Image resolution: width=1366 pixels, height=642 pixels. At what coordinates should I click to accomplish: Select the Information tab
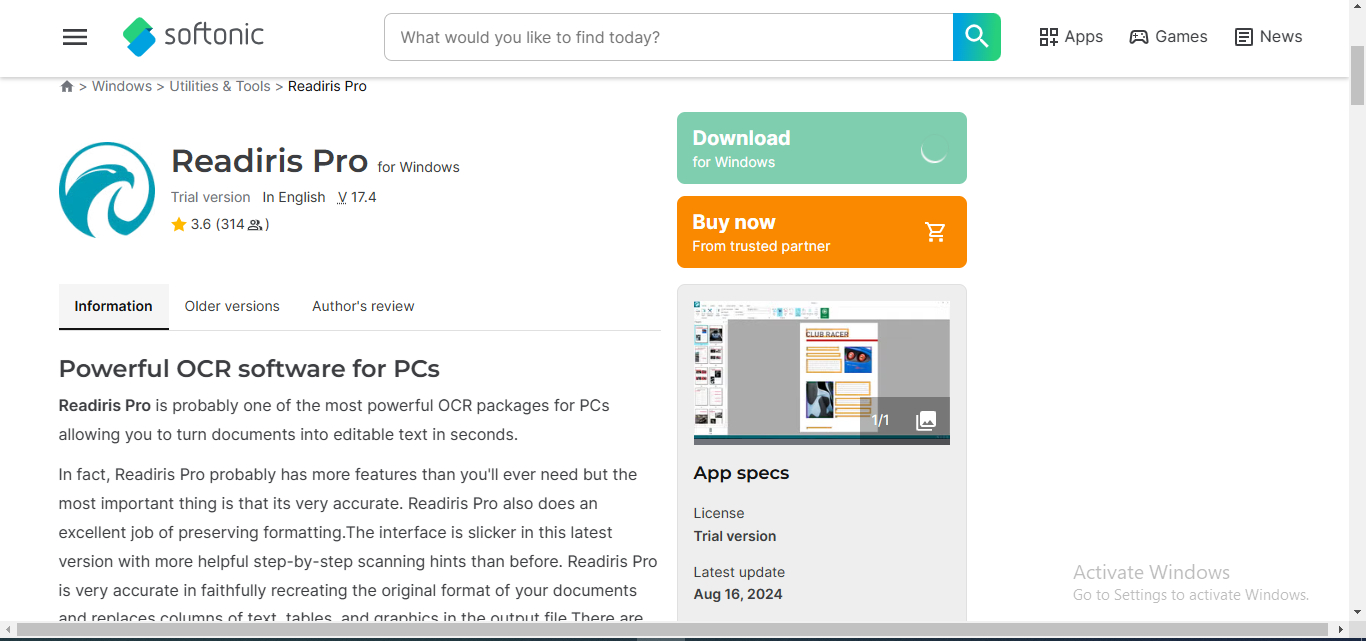[114, 306]
